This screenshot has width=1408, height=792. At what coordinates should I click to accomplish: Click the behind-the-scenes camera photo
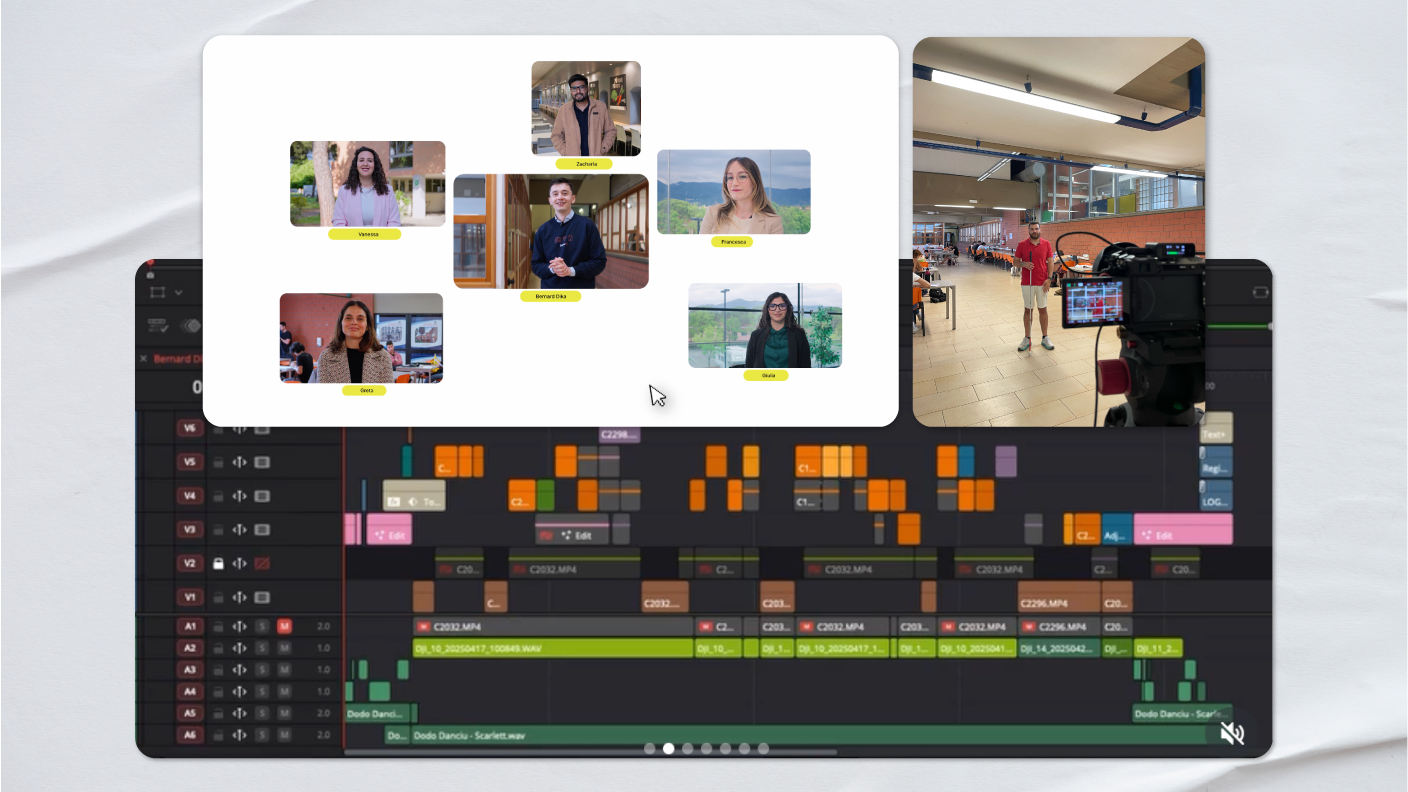(x=1059, y=232)
